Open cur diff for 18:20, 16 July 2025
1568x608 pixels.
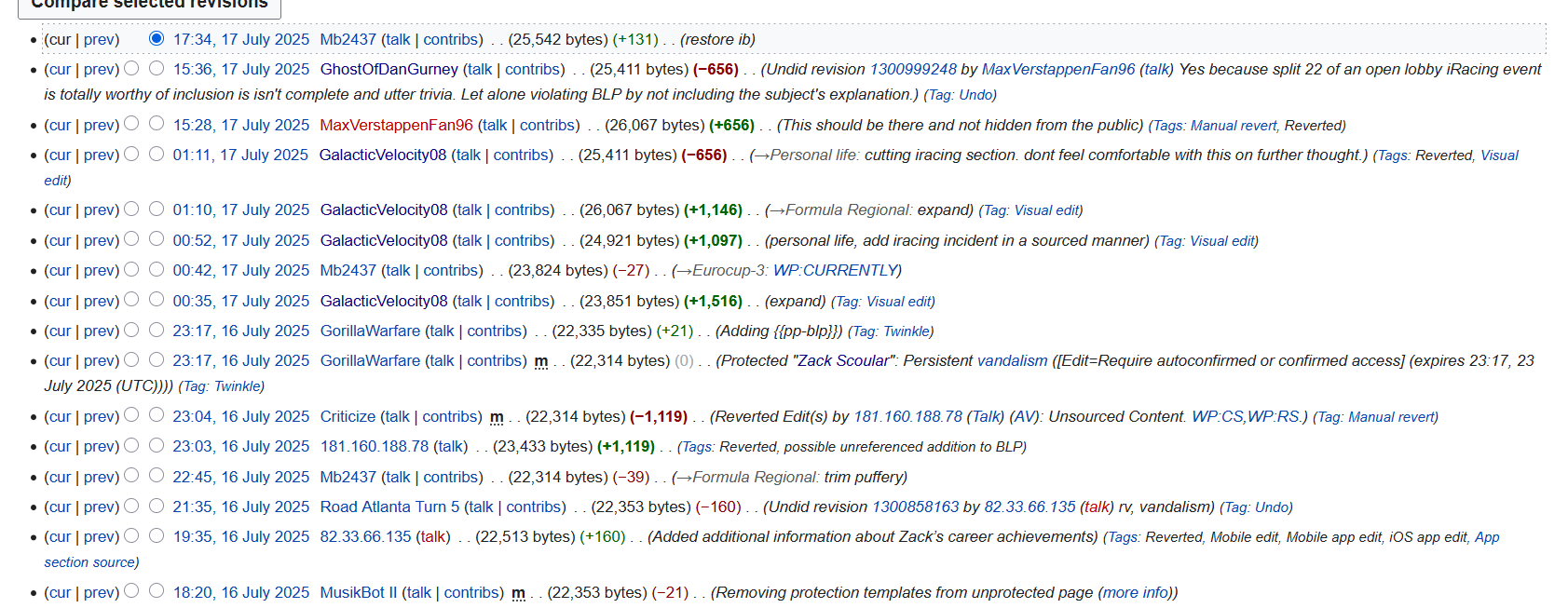point(60,592)
